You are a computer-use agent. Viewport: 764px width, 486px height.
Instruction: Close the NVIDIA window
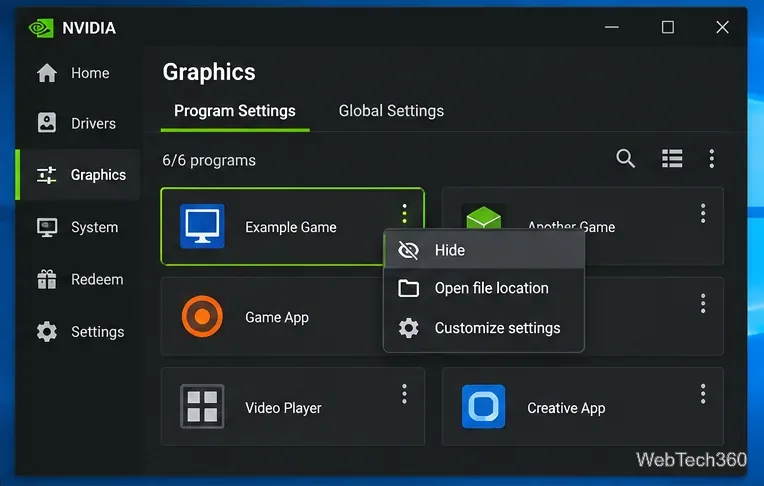[x=723, y=27]
